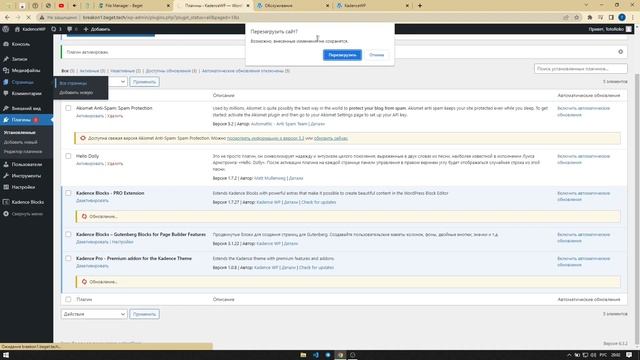This screenshot has height=360, width=640.
Task: Select Добавить новую in the flyout submenu
Action: [x=76, y=93]
